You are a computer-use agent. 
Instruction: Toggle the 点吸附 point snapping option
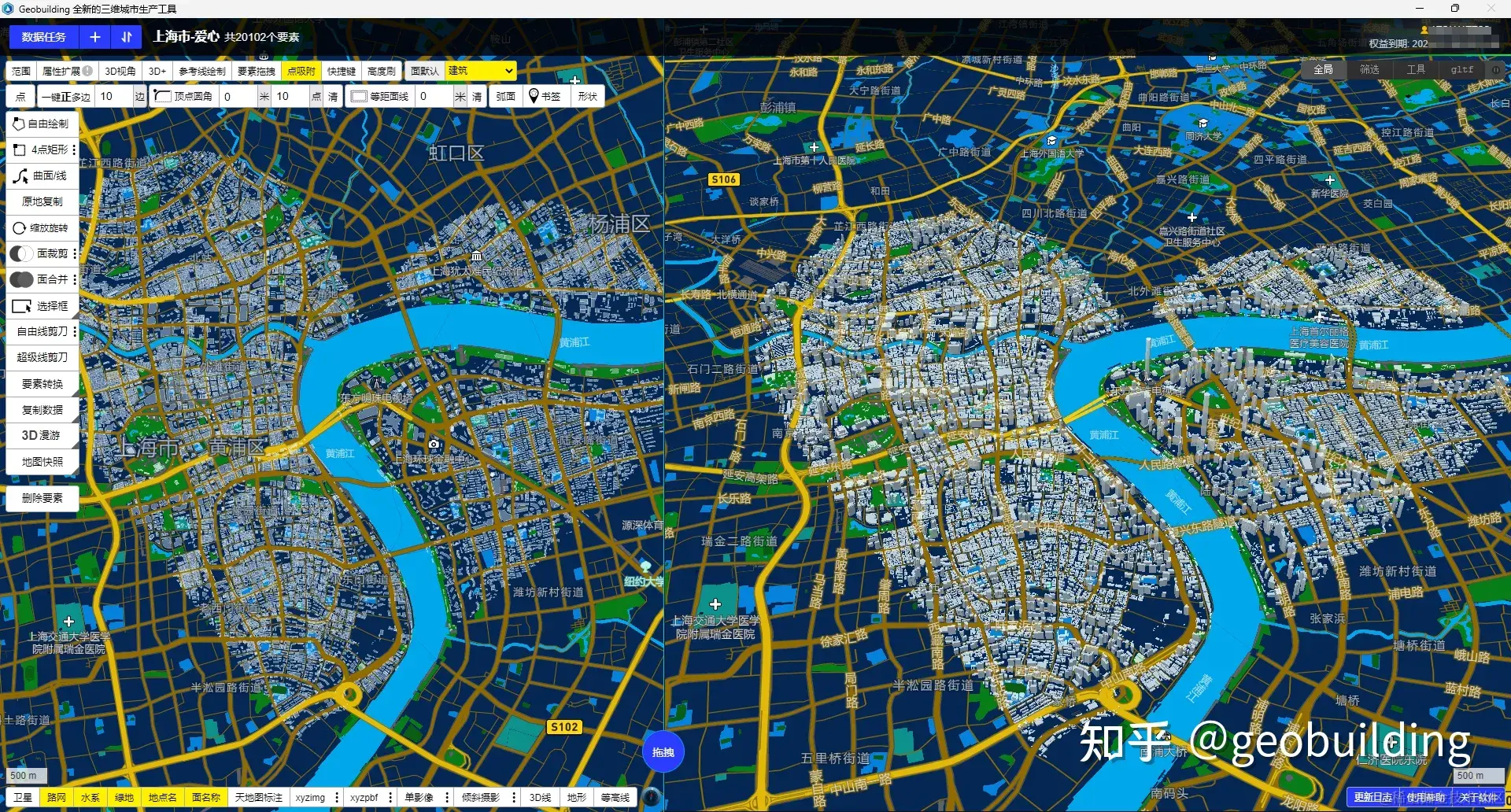[301, 71]
